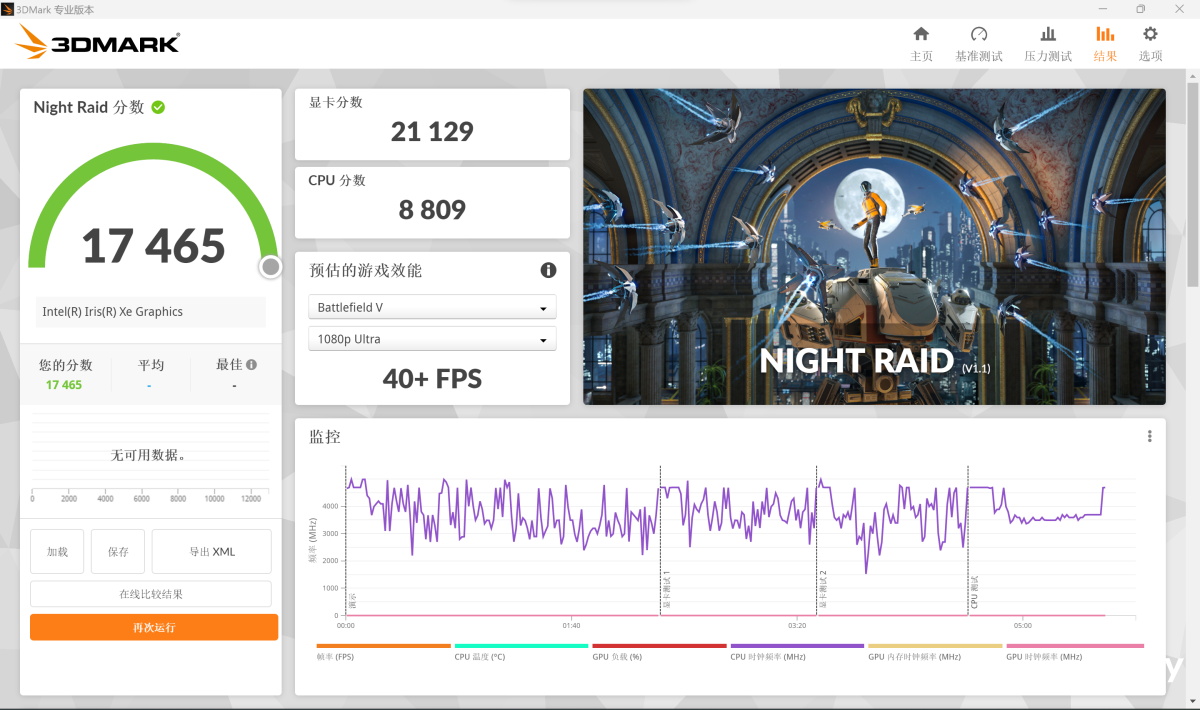The height and width of the screenshot is (710, 1200).
Task: Click the 导出 XML export button
Action: coord(211,552)
